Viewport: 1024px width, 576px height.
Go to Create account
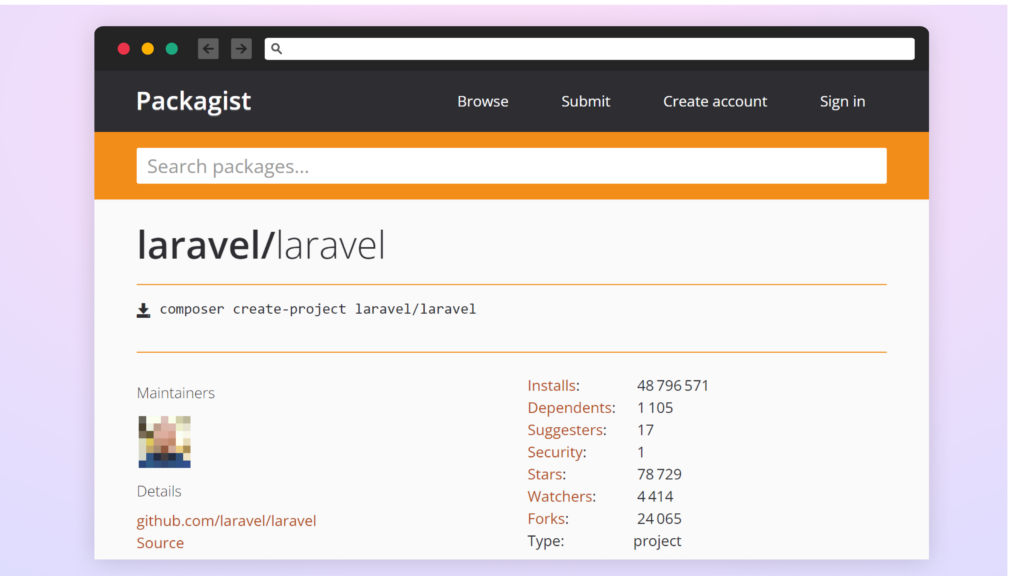click(x=715, y=101)
